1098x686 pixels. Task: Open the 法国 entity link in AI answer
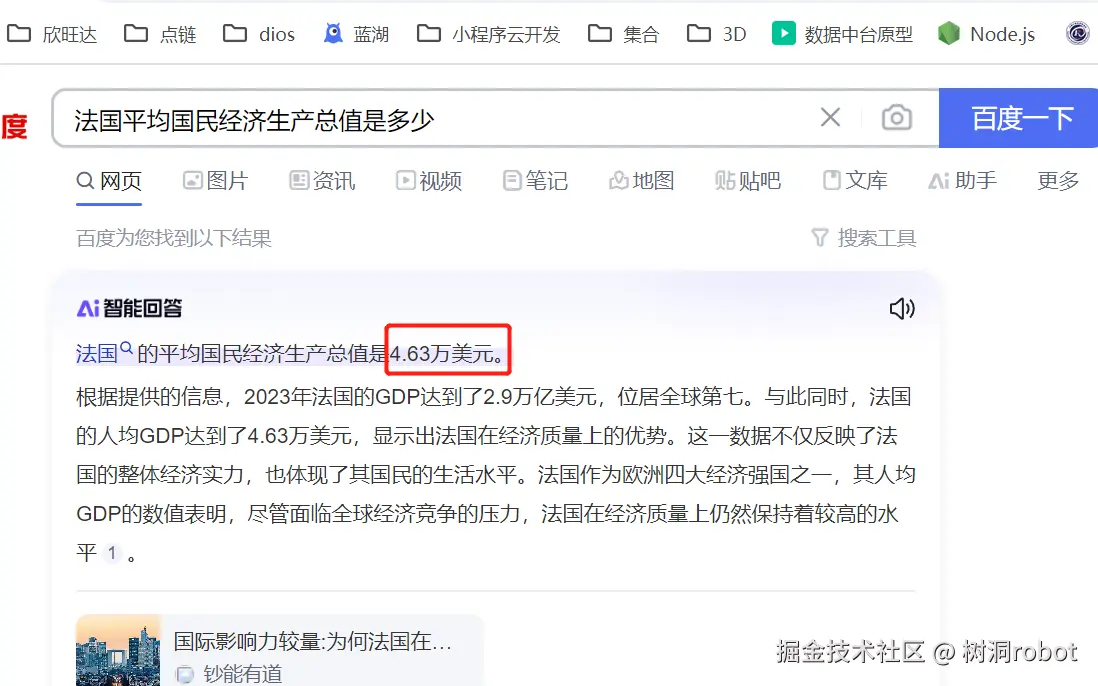pos(97,353)
